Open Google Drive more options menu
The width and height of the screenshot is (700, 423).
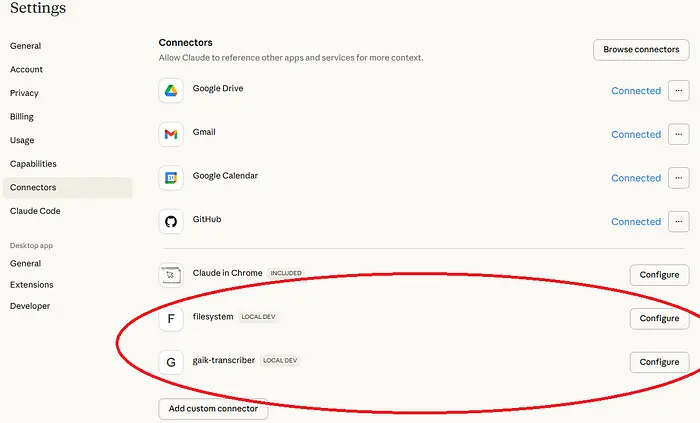(679, 90)
